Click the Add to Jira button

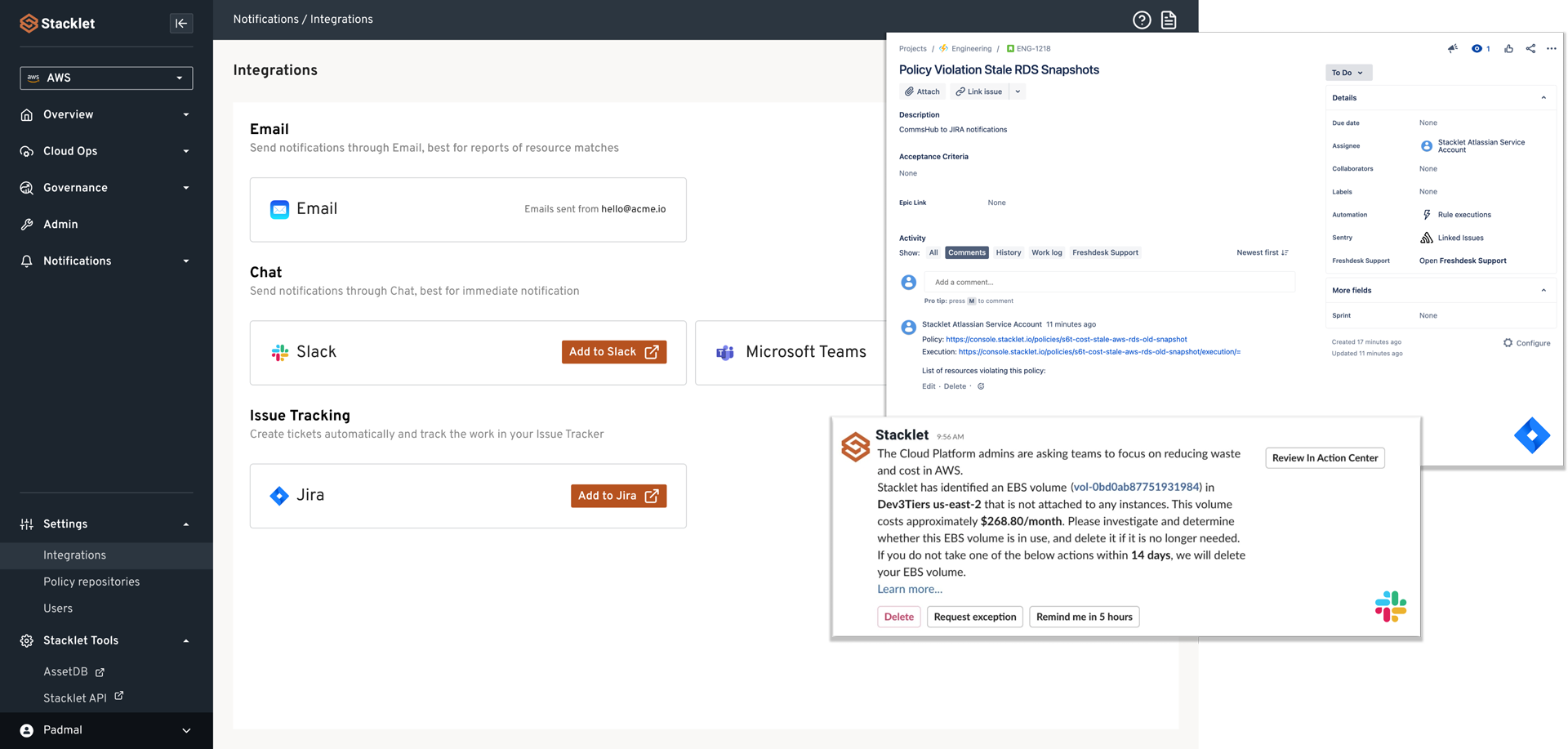click(x=618, y=496)
